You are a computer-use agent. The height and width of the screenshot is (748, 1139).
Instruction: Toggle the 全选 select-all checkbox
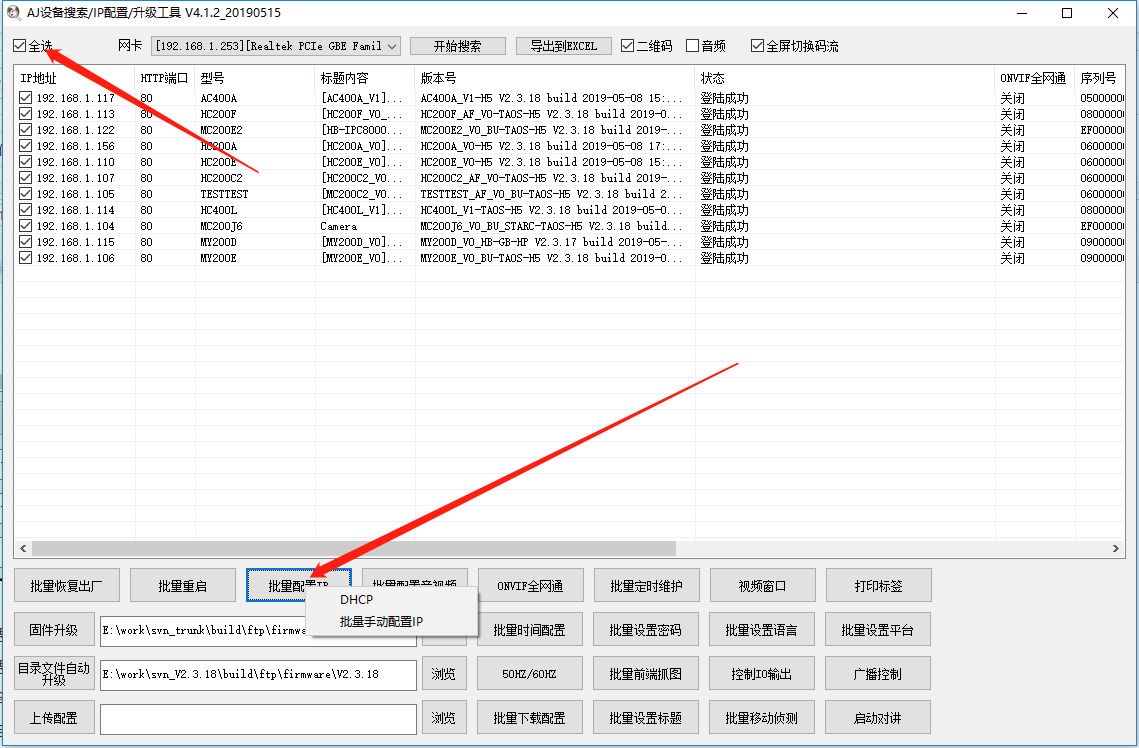(21, 46)
